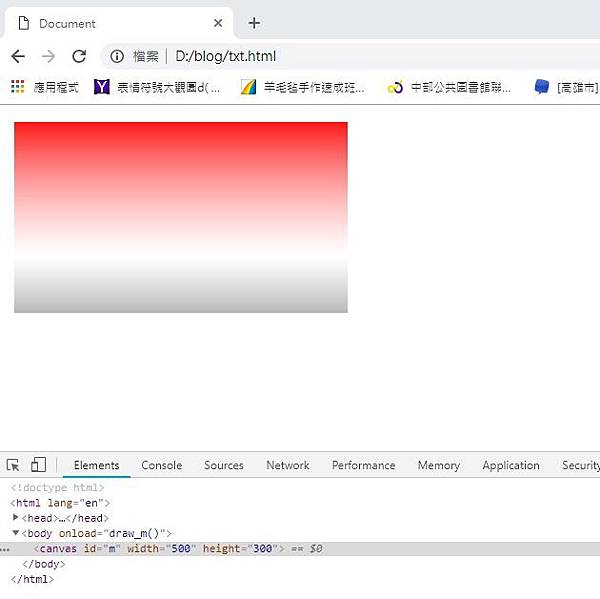This screenshot has height=599, width=600.
Task: View site info via the info icon
Action: [117, 56]
